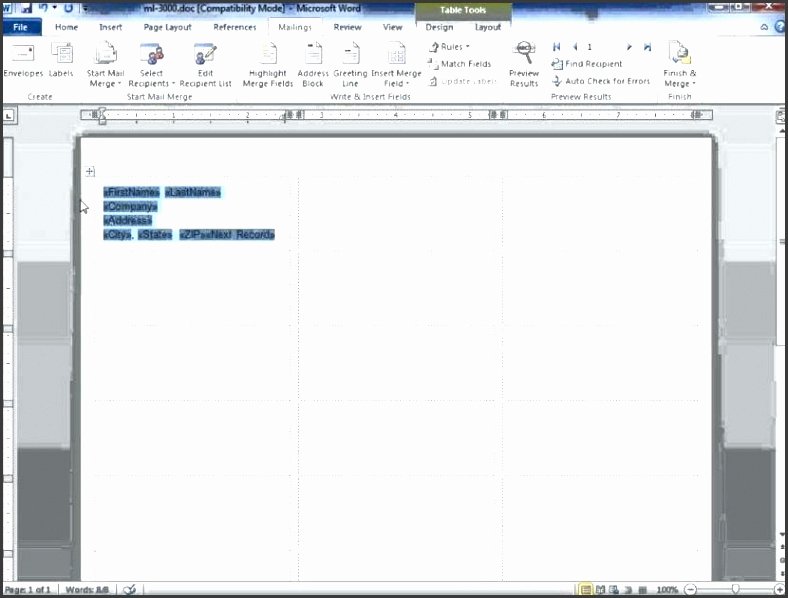
Task: Toggle Highlight Merge Fields
Action: 267,65
